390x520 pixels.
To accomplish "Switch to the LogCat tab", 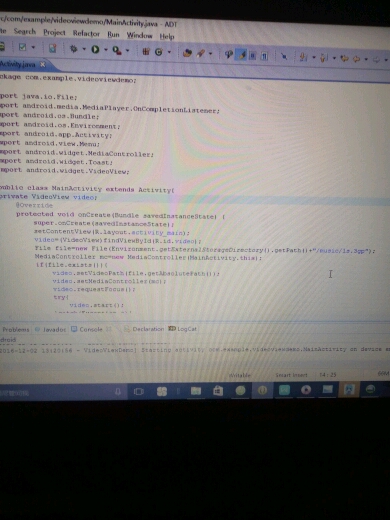I will coord(183,329).
